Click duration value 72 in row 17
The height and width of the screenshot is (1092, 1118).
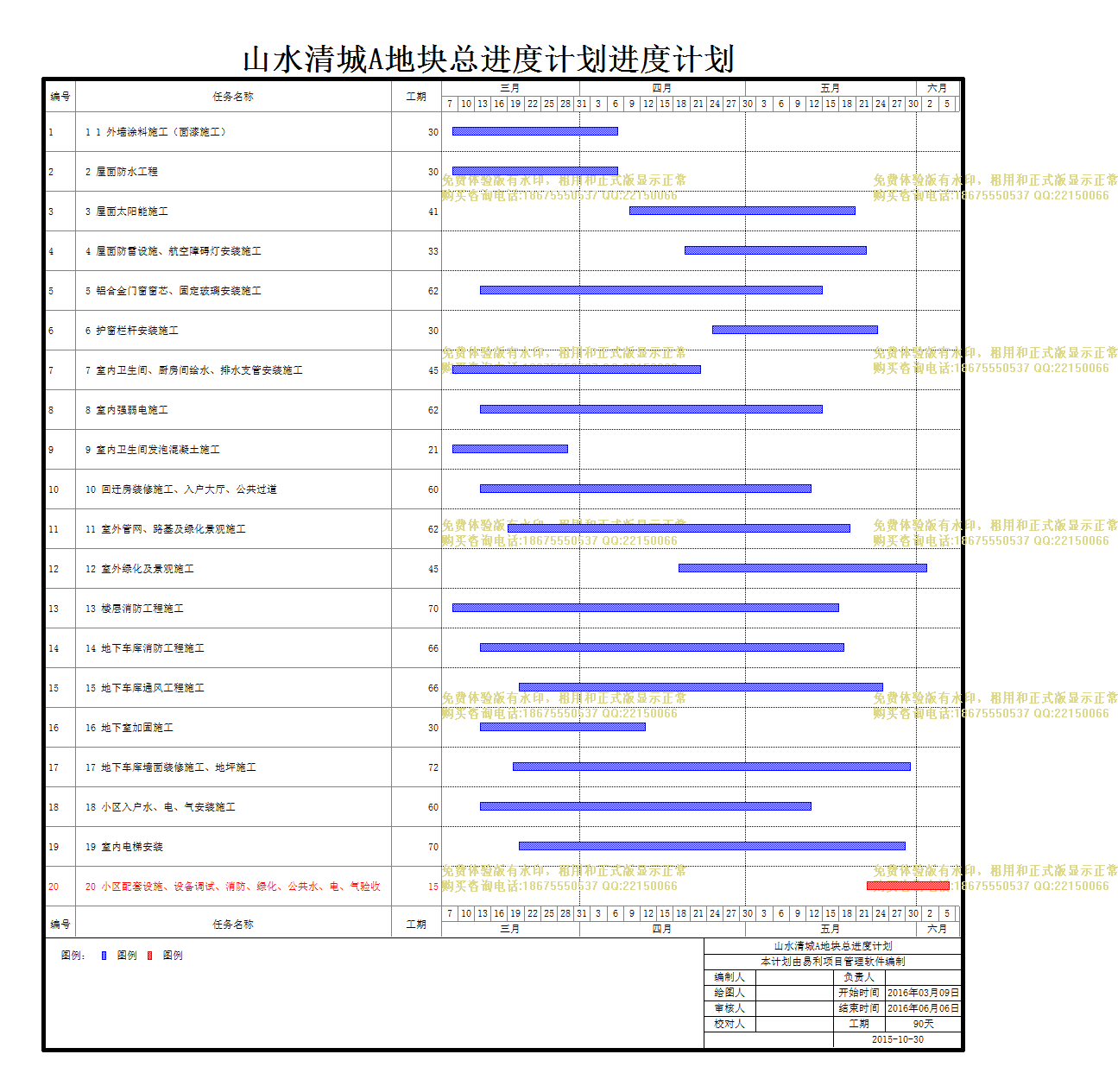[433, 767]
